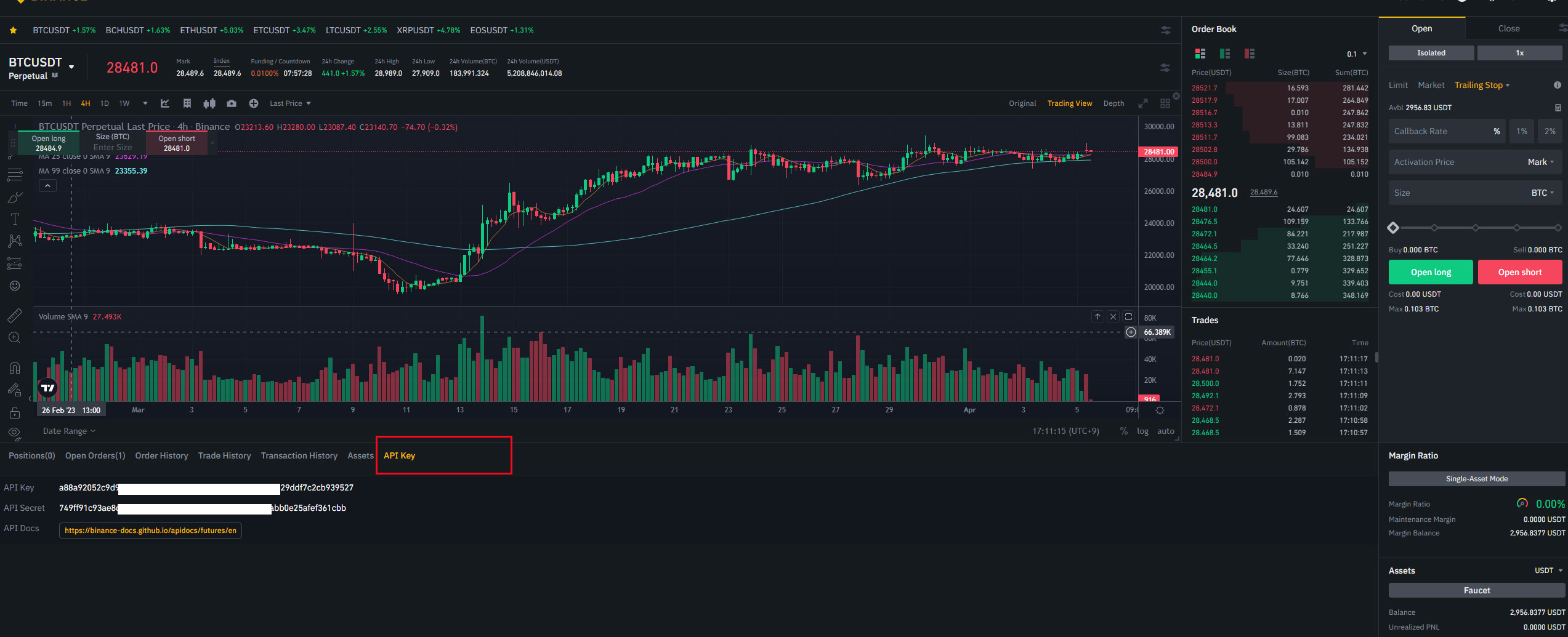
Task: Open the BTC size unit dropdown
Action: pyautogui.click(x=1543, y=193)
